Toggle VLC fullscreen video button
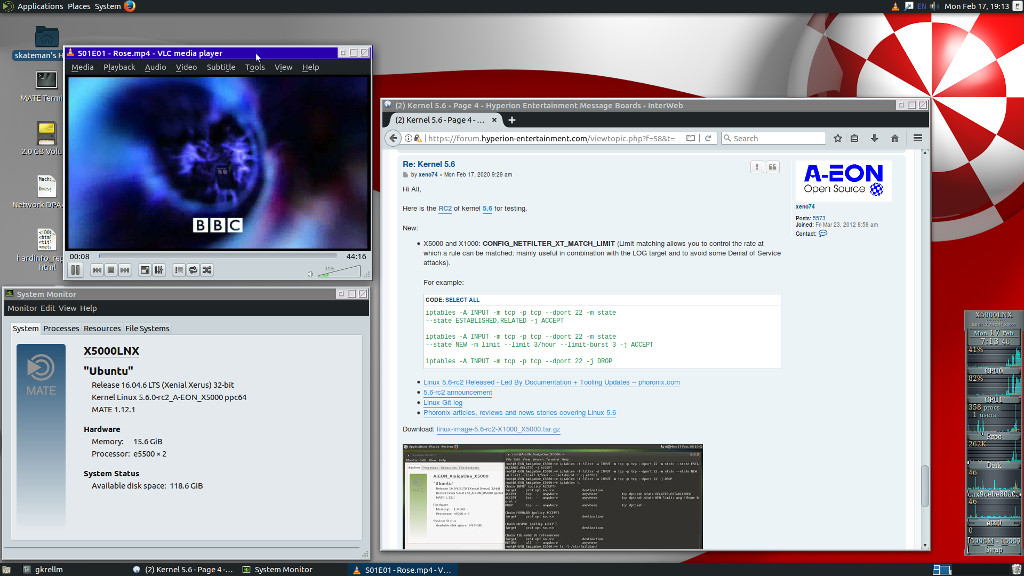The image size is (1024, 576). [x=145, y=270]
